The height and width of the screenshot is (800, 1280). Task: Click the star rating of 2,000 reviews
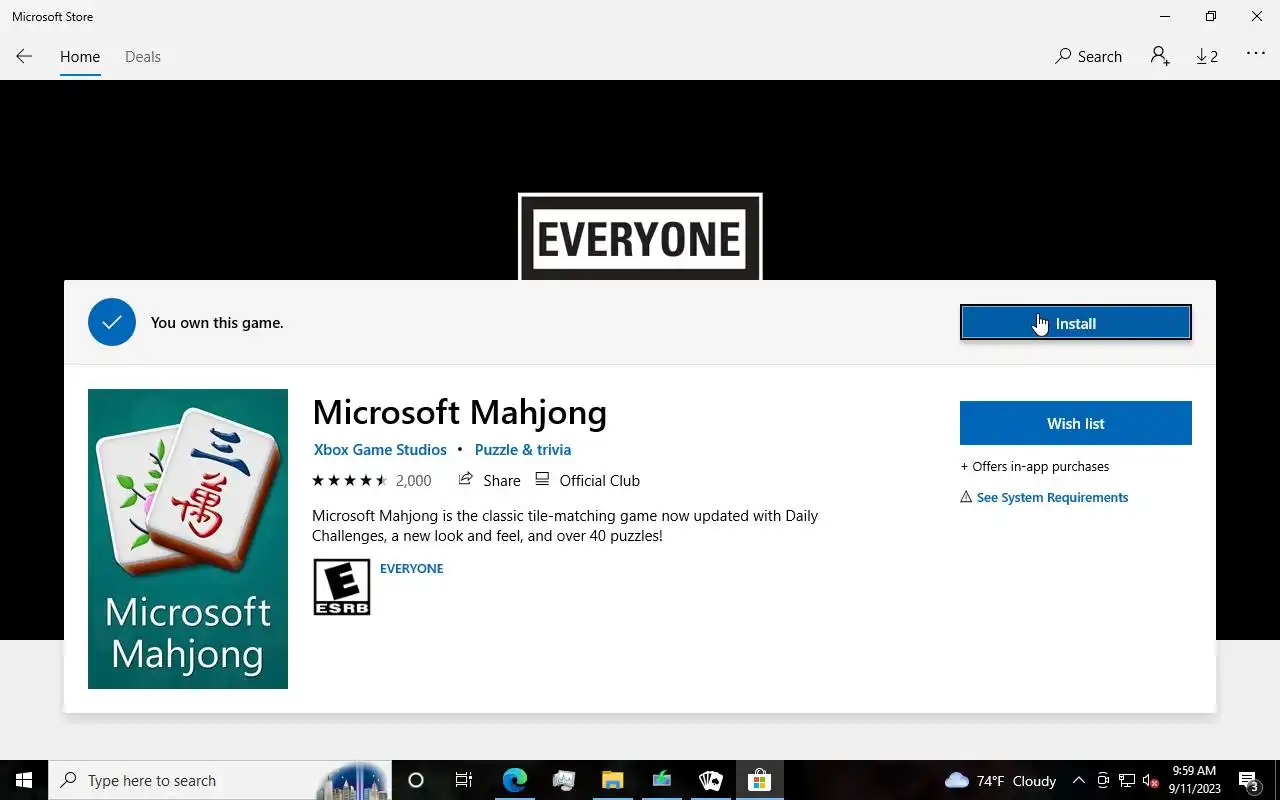point(371,480)
